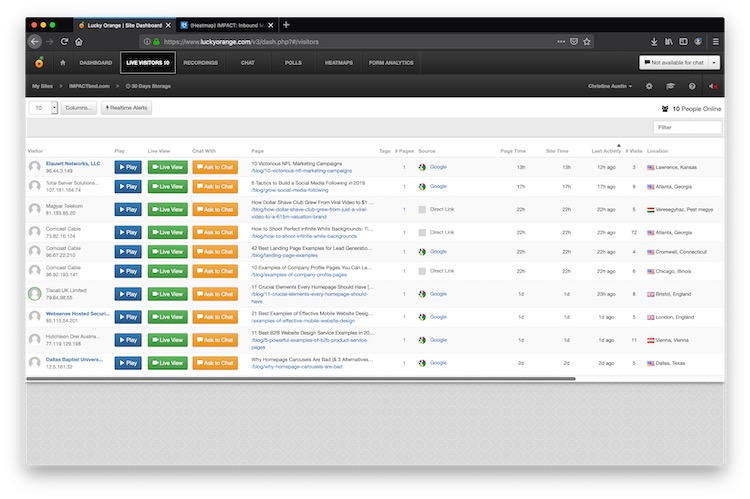Close the Heatmap IMPACT browser tab

pos(271,25)
